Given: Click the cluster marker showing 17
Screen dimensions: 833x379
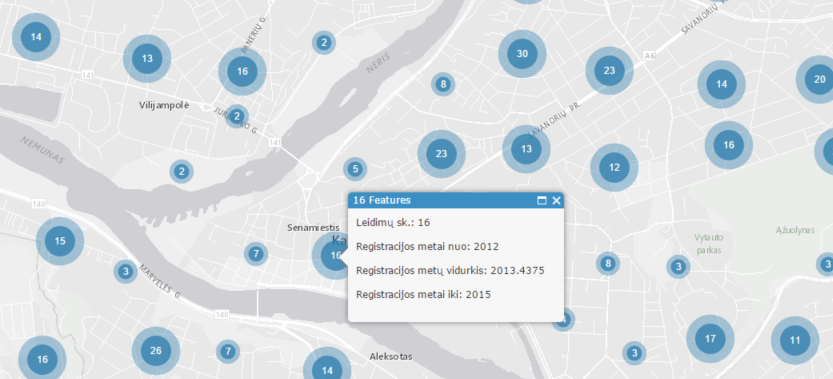Looking at the screenshot, I should (710, 339).
